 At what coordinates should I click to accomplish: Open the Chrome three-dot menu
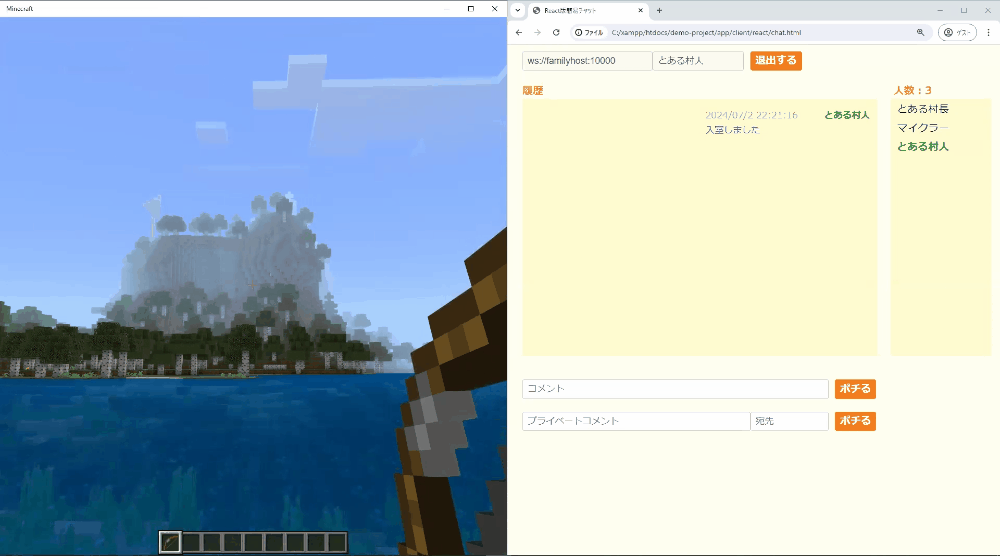[989, 32]
